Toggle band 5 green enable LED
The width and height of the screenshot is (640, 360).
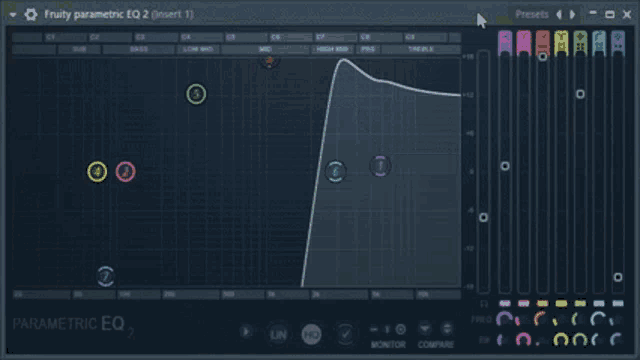point(580,303)
